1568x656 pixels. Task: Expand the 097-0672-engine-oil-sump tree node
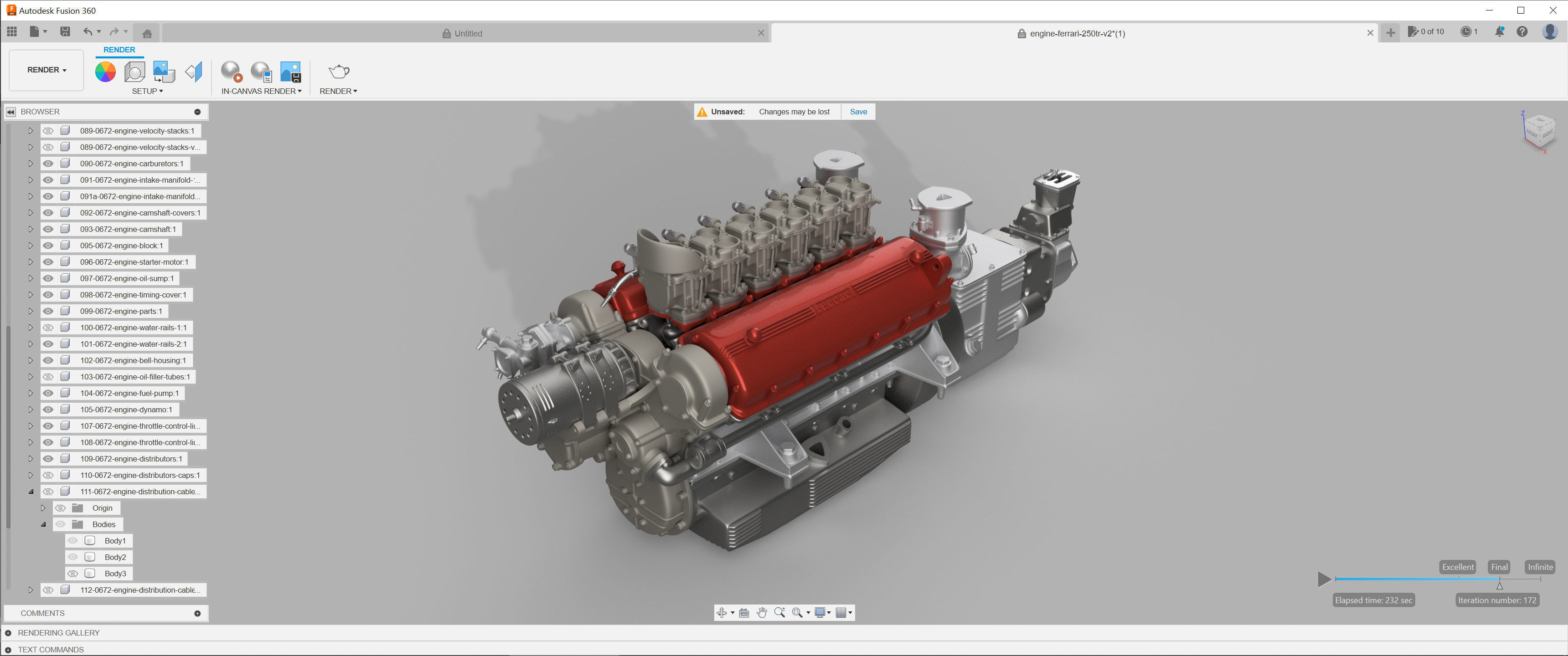[x=31, y=279]
